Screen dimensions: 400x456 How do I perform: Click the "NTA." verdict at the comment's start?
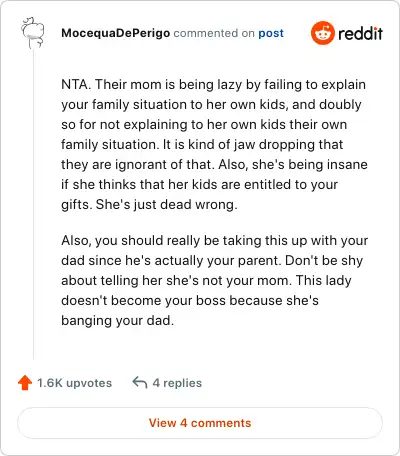click(x=76, y=84)
